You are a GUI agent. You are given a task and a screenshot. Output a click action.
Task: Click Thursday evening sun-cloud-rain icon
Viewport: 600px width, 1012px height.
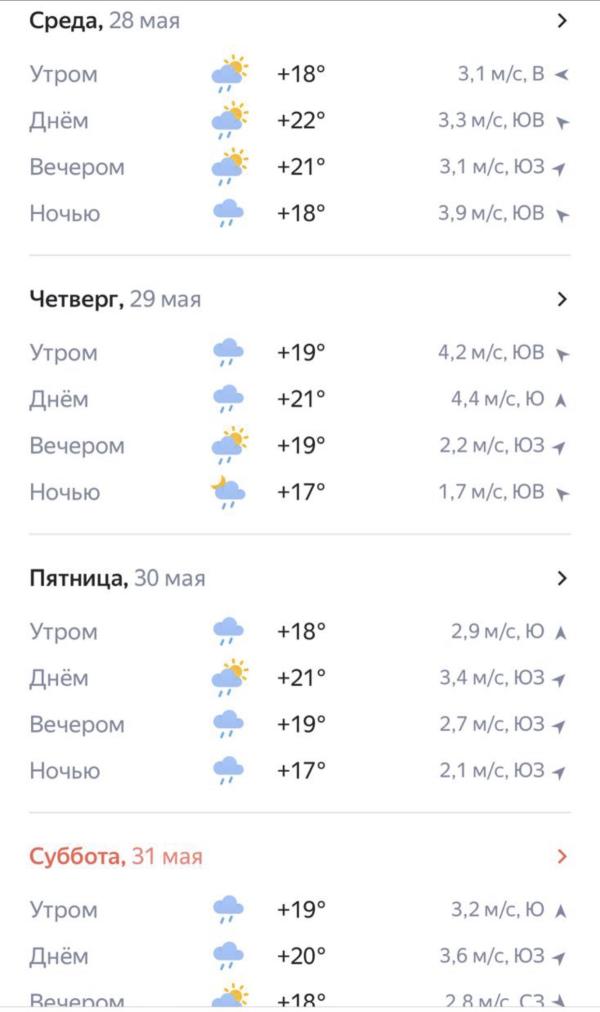pyautogui.click(x=230, y=446)
